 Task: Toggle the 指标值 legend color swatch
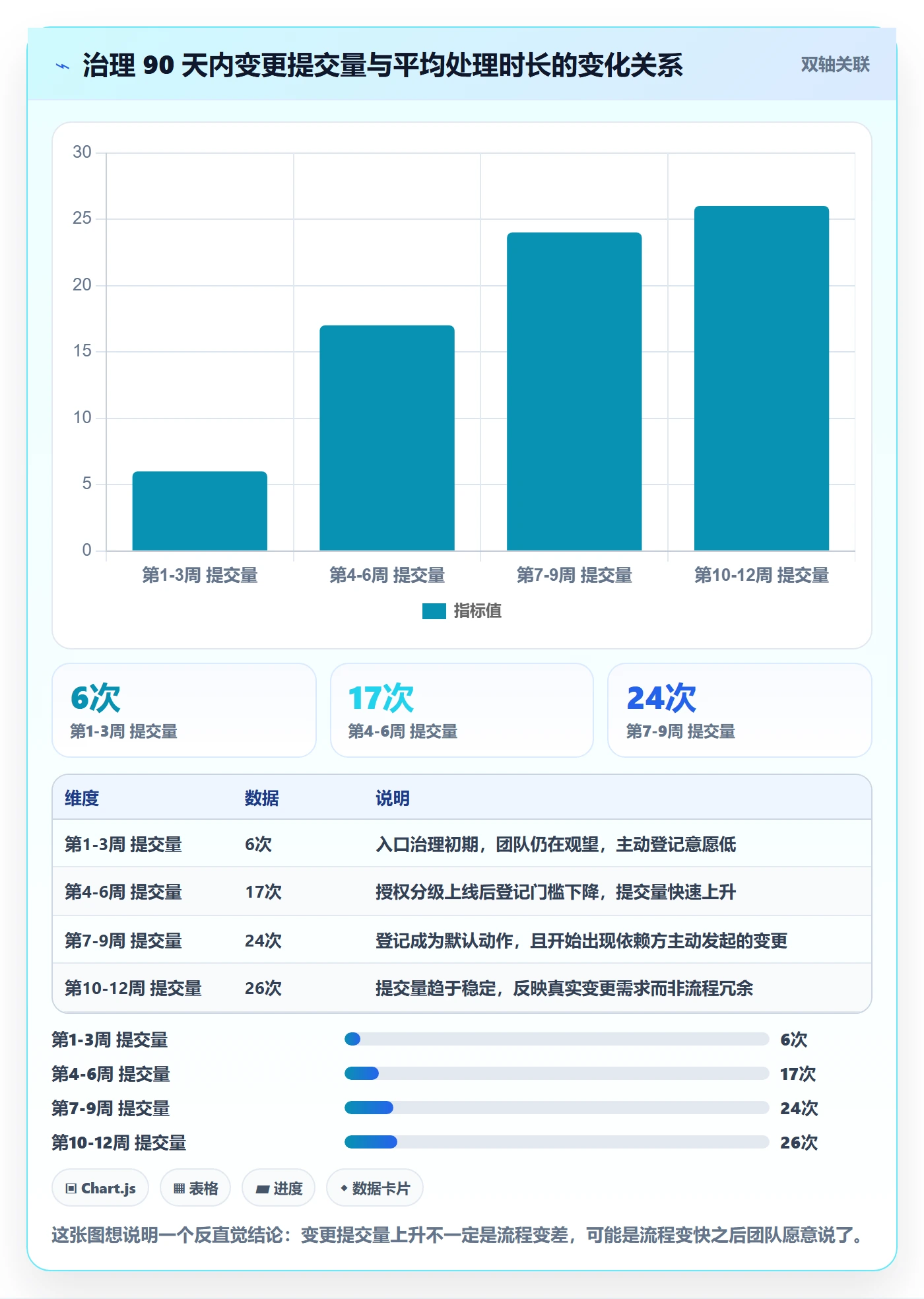pyautogui.click(x=434, y=611)
